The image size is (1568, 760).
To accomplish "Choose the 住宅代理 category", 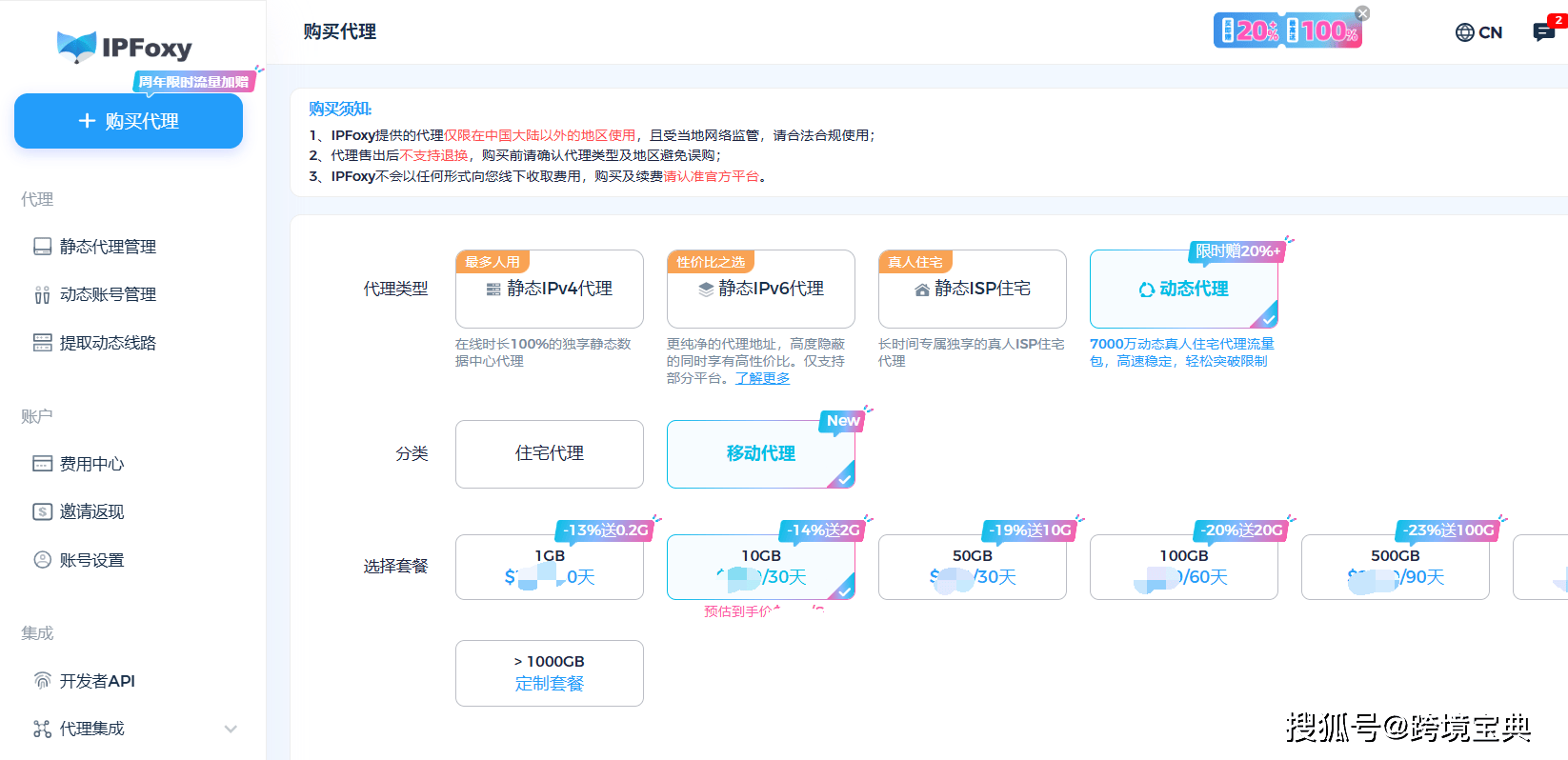I will coord(550,453).
